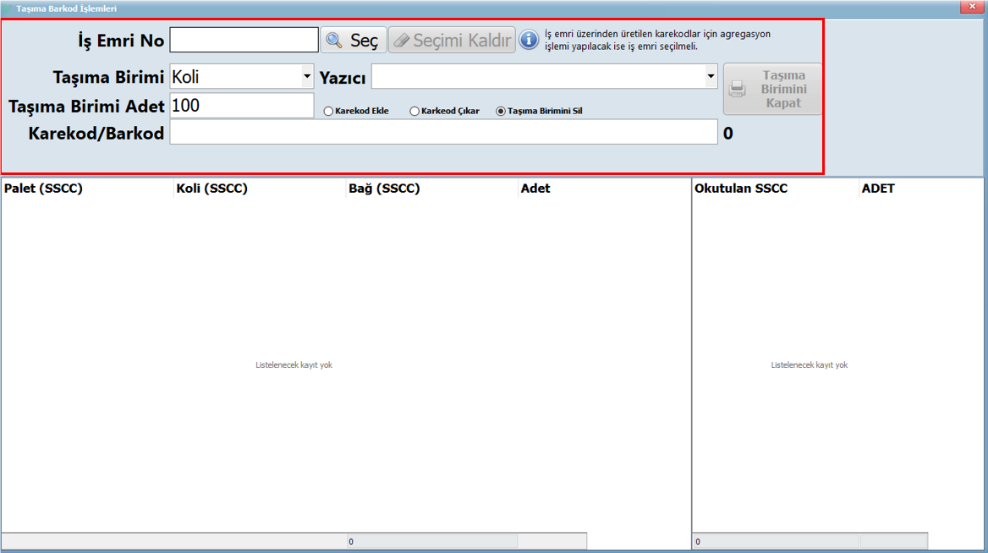
Task: Click the printer icon on Taşıma Birimini Kapat
Action: (738, 89)
